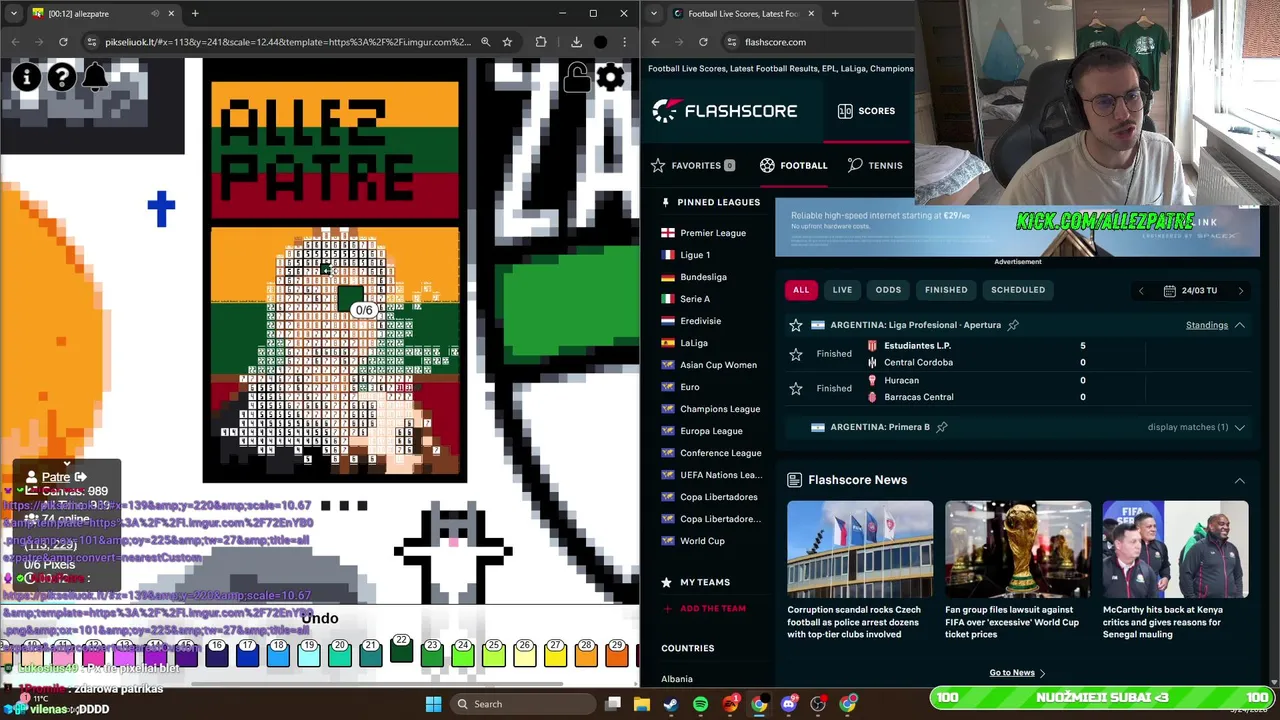Screen dimensions: 1280x720
Task: Reload the pikseliuok.lt page
Action: click(63, 42)
